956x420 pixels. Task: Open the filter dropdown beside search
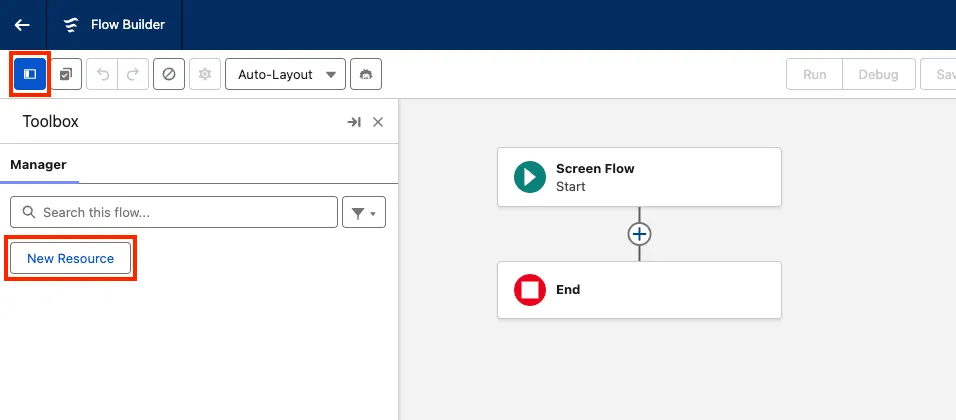pyautogui.click(x=363, y=212)
